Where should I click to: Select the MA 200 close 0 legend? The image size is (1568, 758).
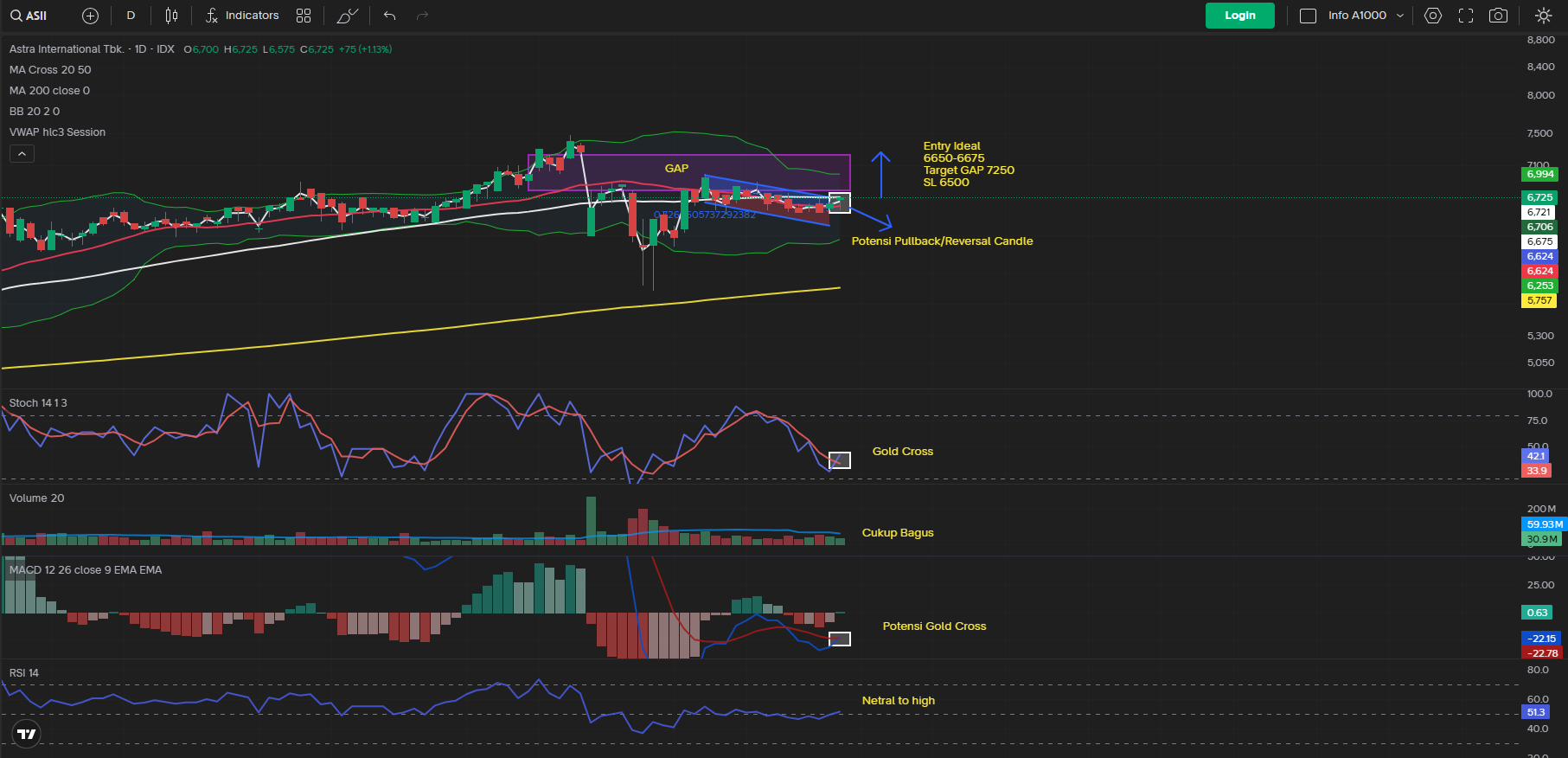point(49,91)
